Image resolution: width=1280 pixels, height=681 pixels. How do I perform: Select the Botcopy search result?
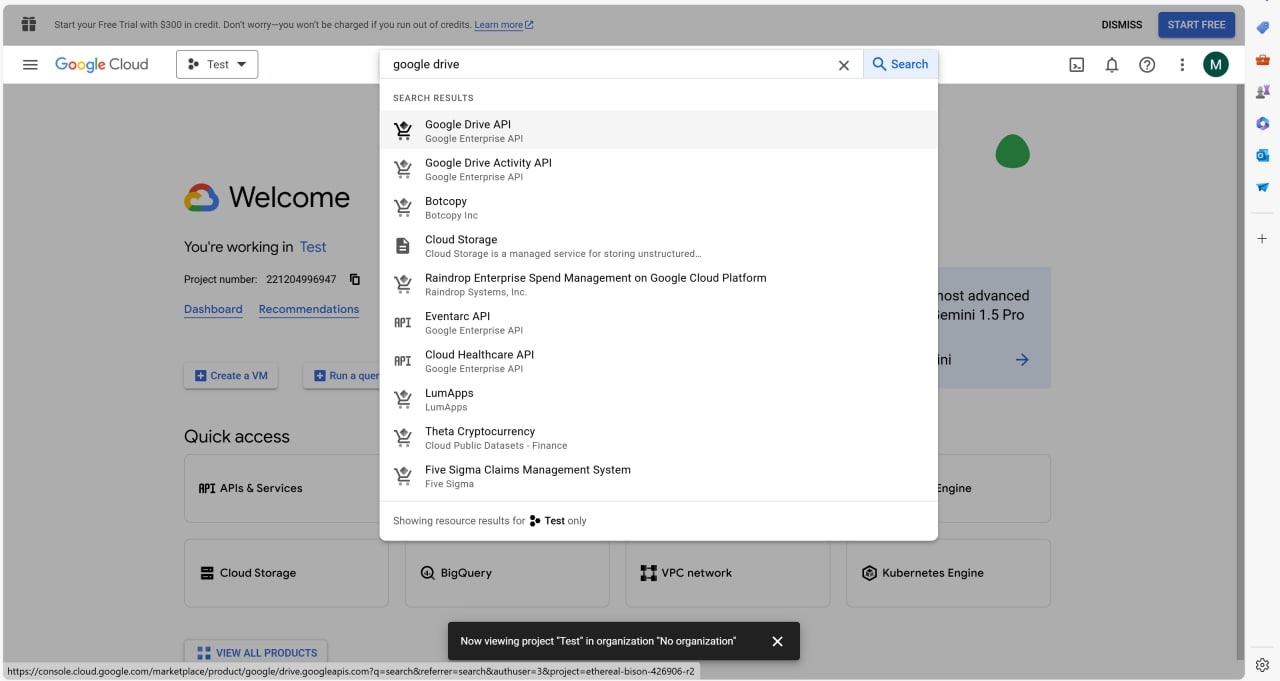pyautogui.click(x=659, y=208)
